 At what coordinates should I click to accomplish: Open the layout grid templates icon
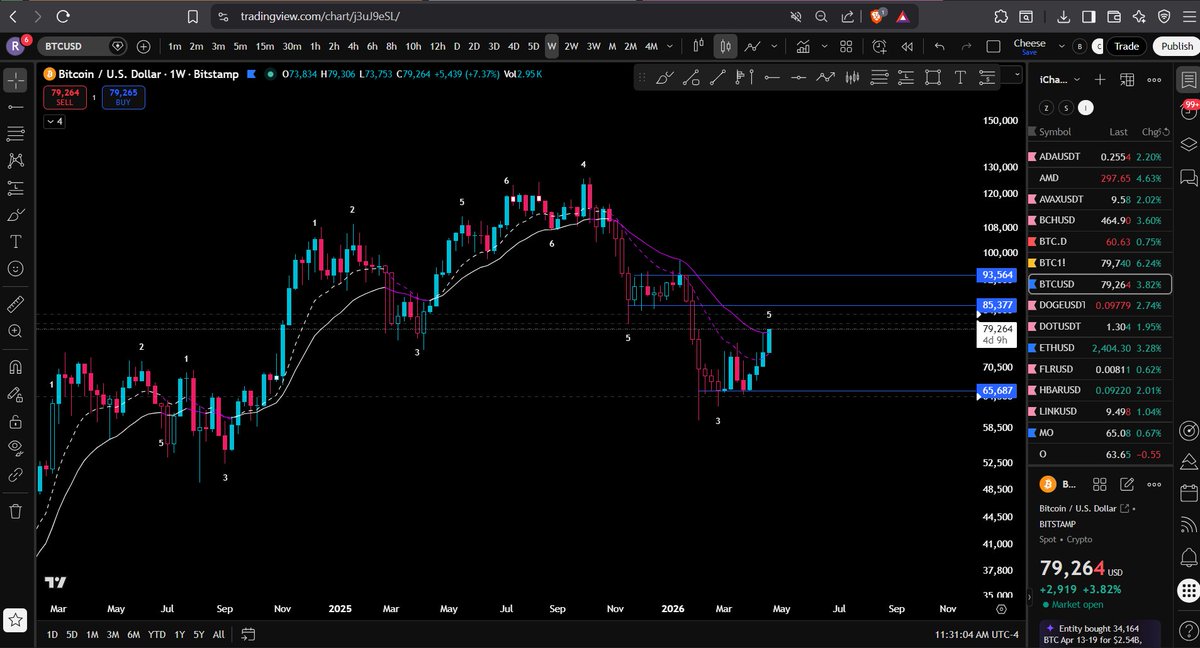click(x=845, y=46)
